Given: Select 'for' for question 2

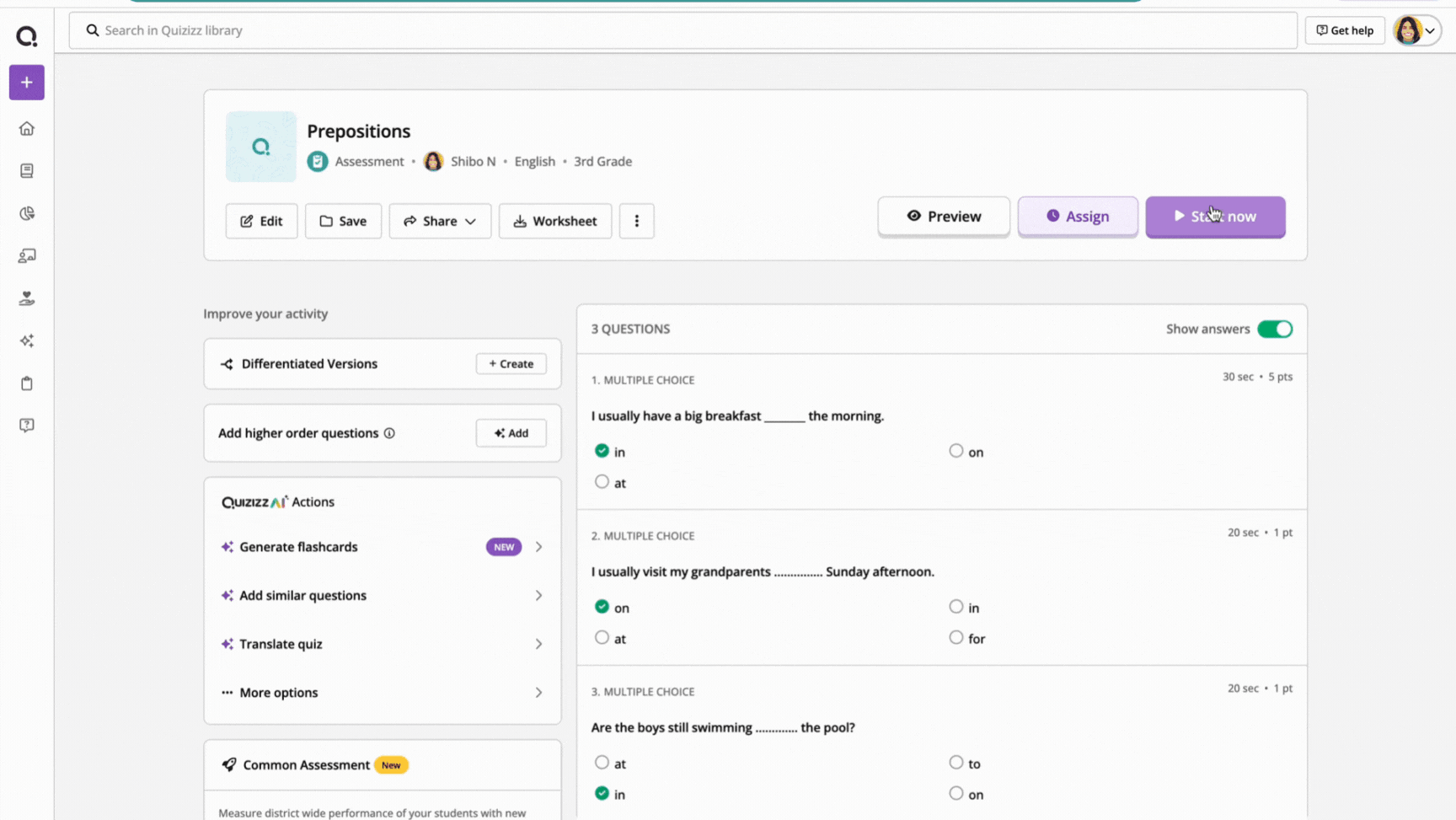Looking at the screenshot, I should pyautogui.click(x=956, y=638).
